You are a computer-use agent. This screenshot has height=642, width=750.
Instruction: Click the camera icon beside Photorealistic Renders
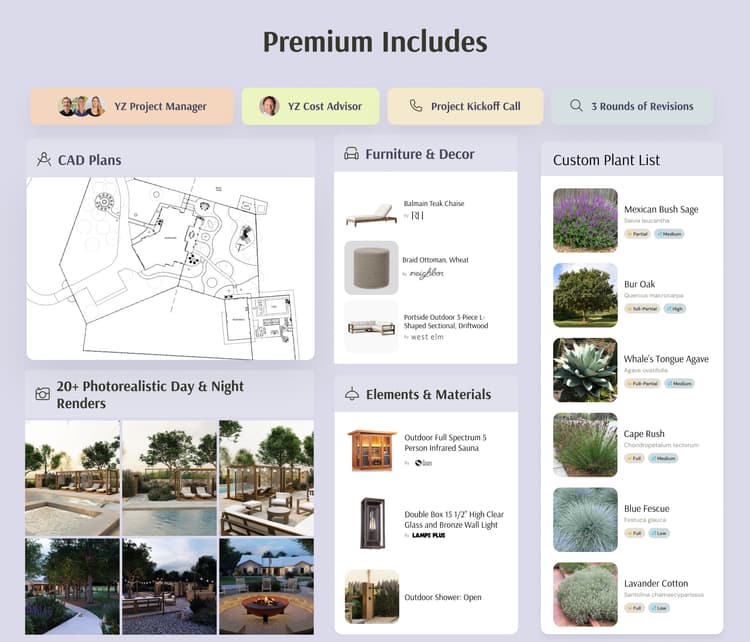(43, 395)
